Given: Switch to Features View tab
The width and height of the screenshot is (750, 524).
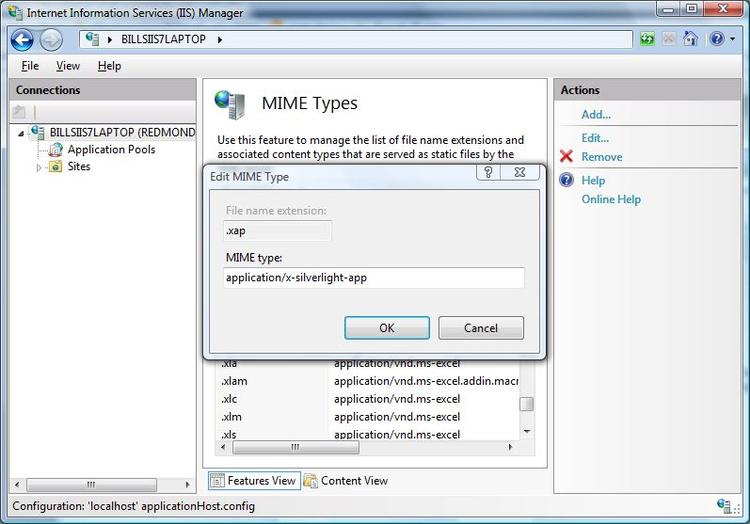Looking at the screenshot, I should tap(254, 480).
